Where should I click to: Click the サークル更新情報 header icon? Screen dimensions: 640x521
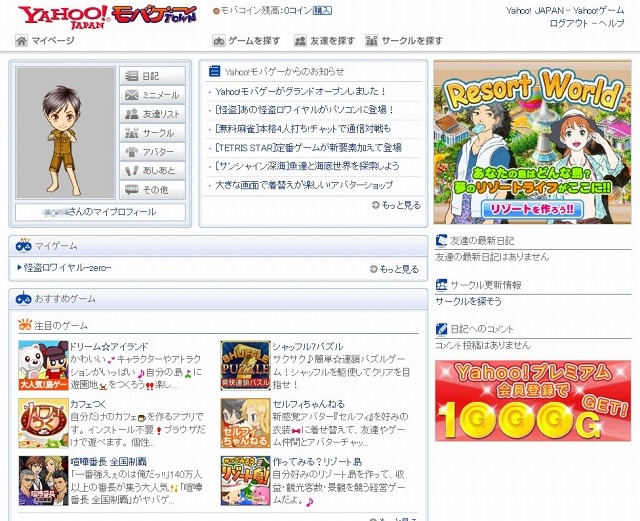[441, 285]
